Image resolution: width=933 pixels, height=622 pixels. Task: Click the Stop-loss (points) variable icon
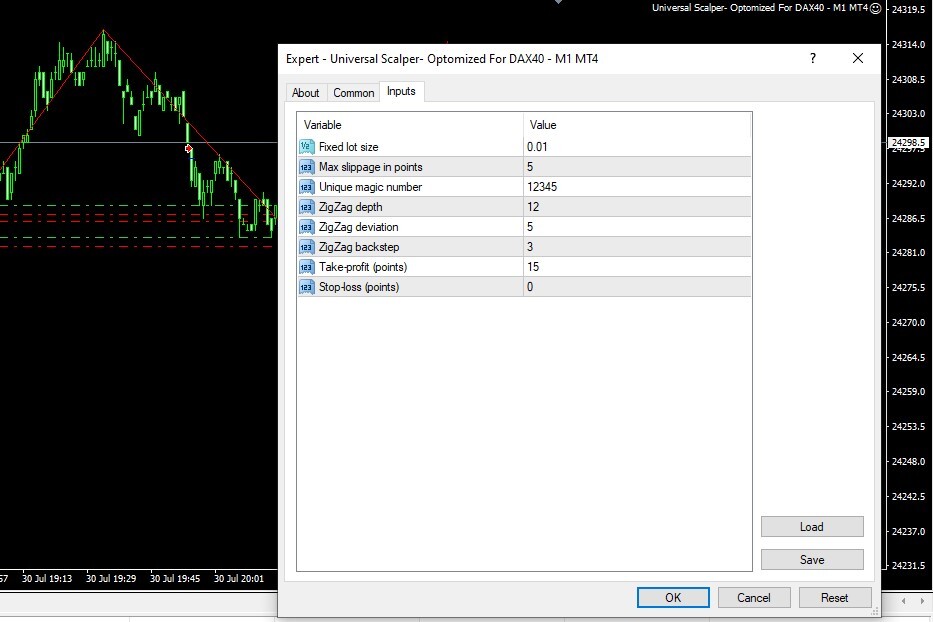(306, 287)
